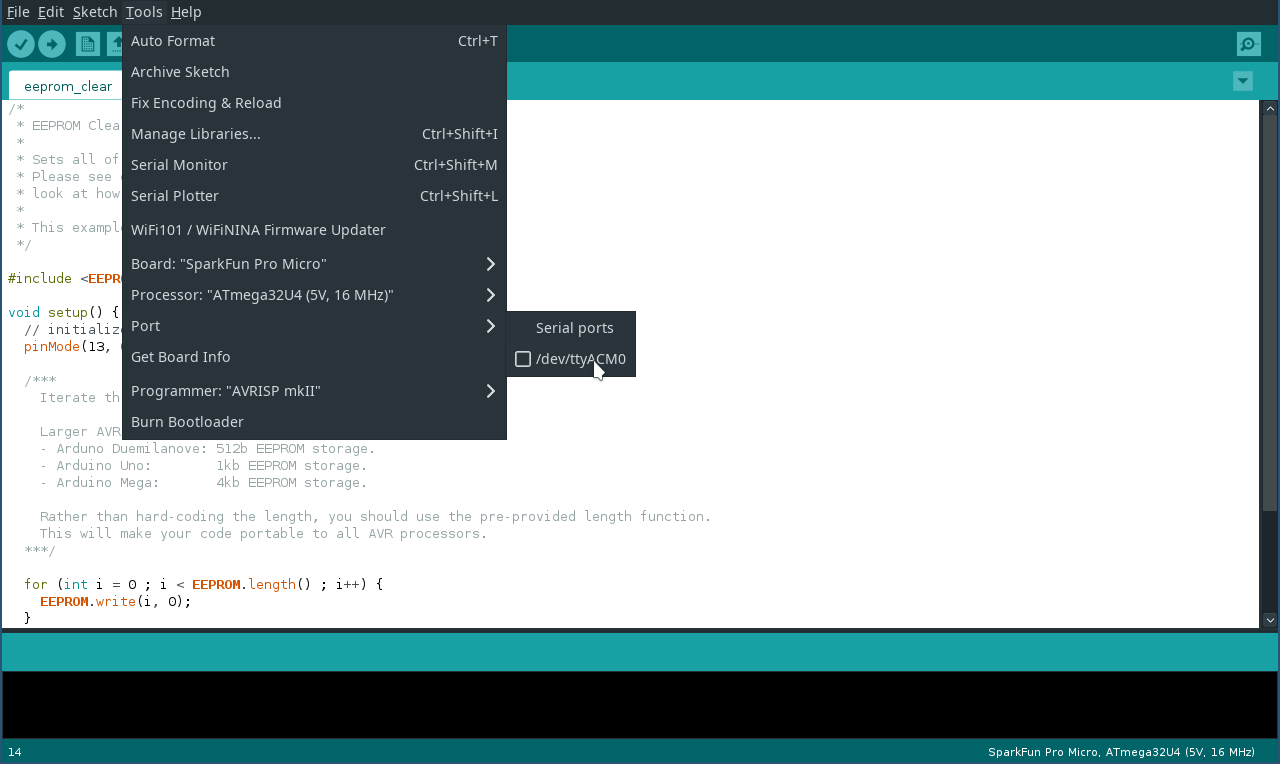Enable the /dev/ttyACM0 port checkbox
Image resolution: width=1280 pixels, height=764 pixels.
[x=523, y=359]
